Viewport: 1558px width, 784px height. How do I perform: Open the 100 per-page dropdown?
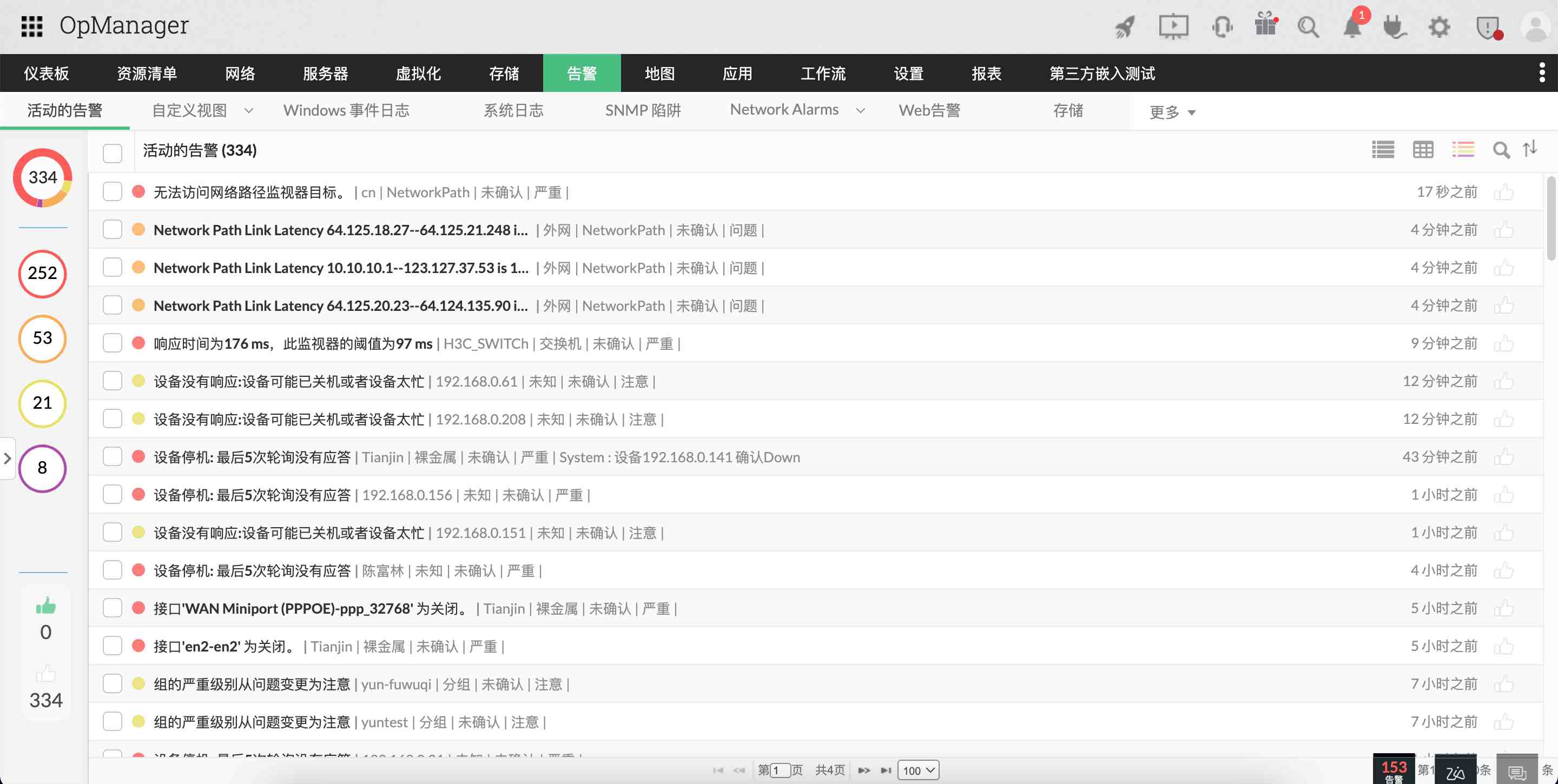coord(917,770)
